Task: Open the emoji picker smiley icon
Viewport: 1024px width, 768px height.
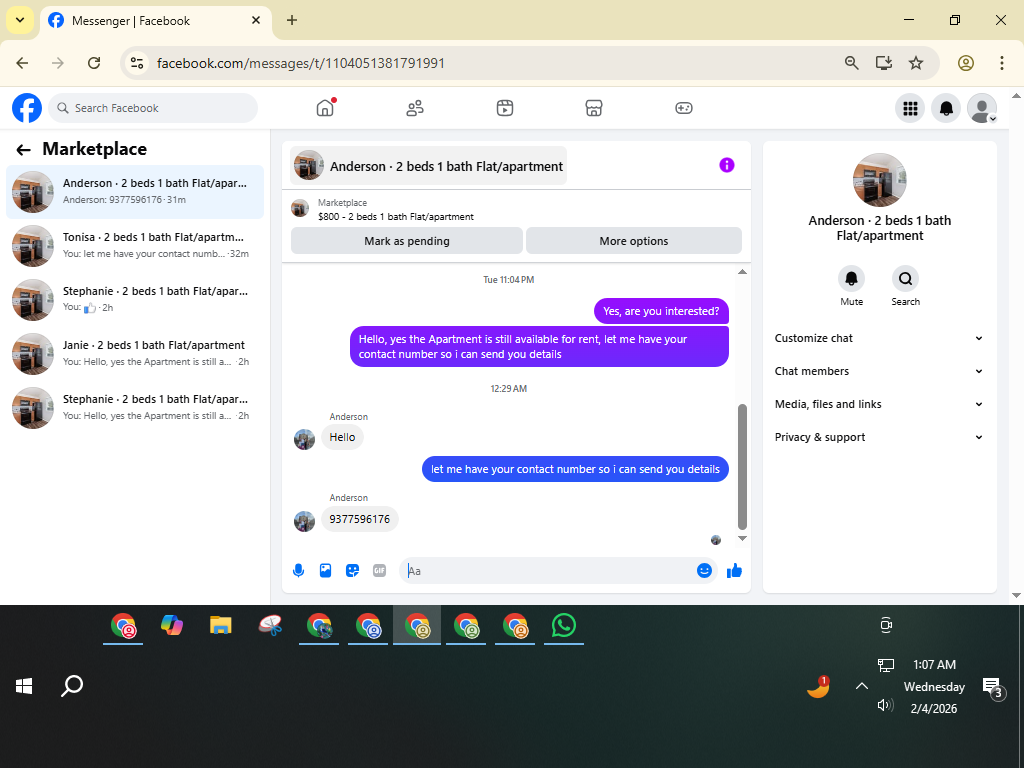Action: tap(704, 571)
